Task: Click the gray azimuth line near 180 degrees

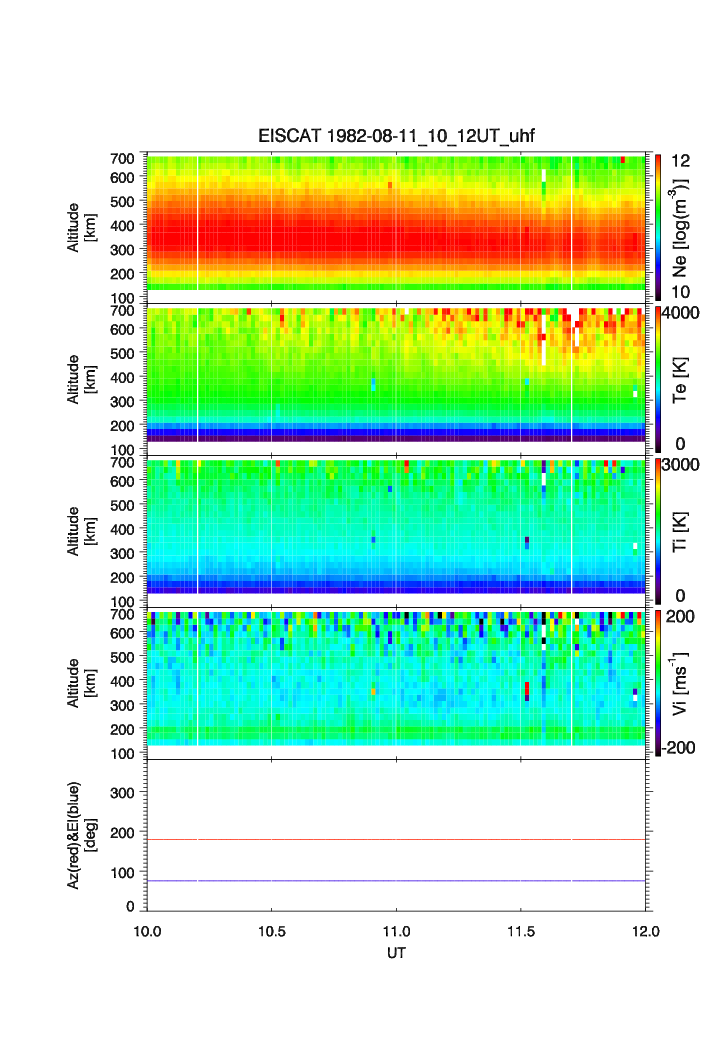Action: [x=396, y=840]
